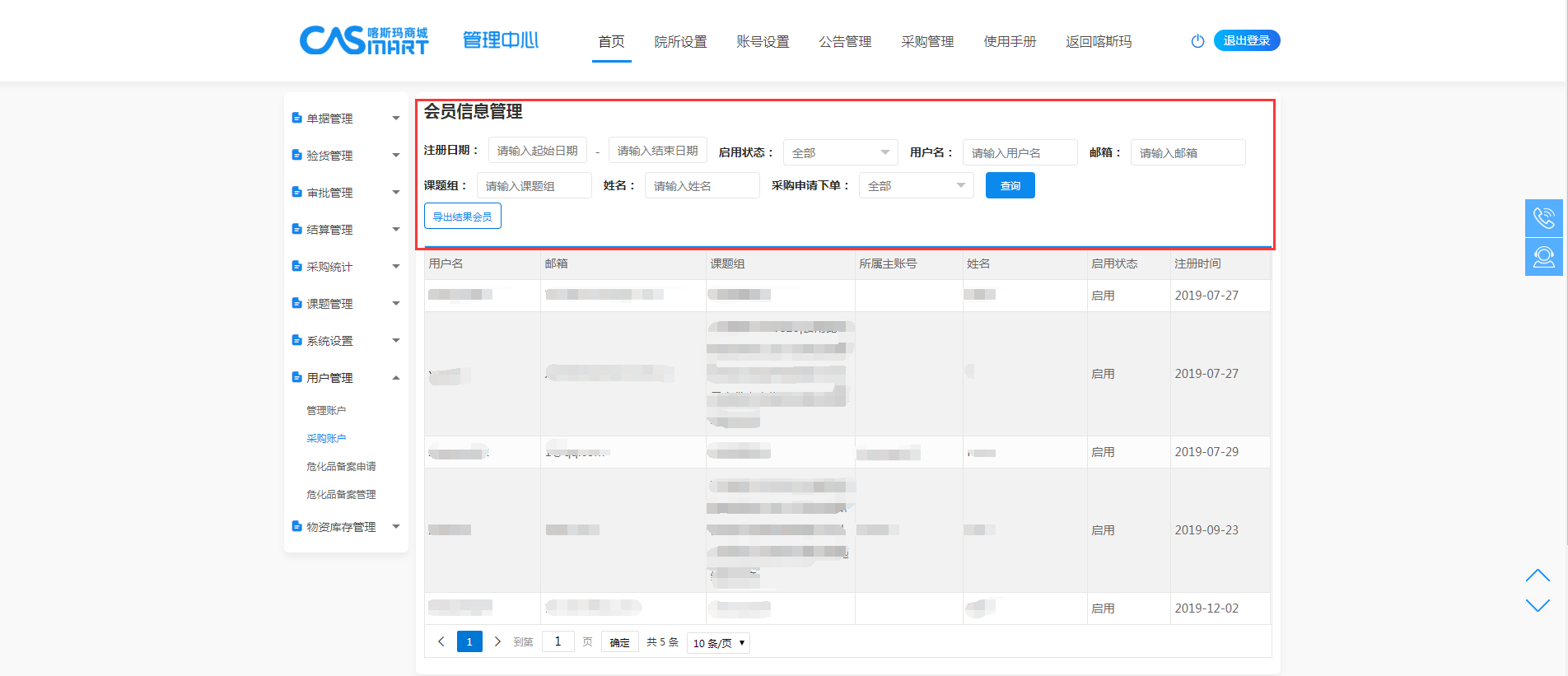The height and width of the screenshot is (676, 1568).
Task: Click the power icon beside 退出登录
Action: (x=1197, y=41)
